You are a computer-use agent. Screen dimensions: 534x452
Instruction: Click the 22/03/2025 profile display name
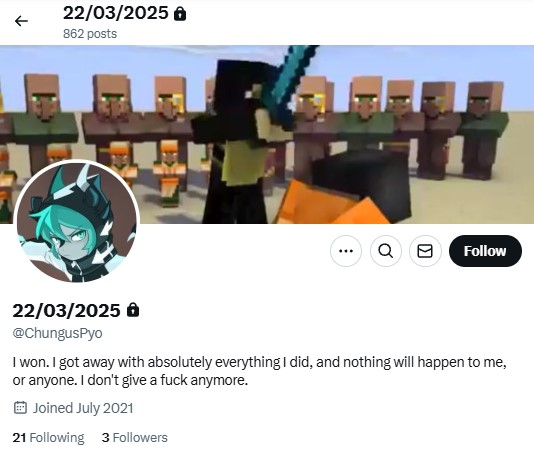pos(66,311)
